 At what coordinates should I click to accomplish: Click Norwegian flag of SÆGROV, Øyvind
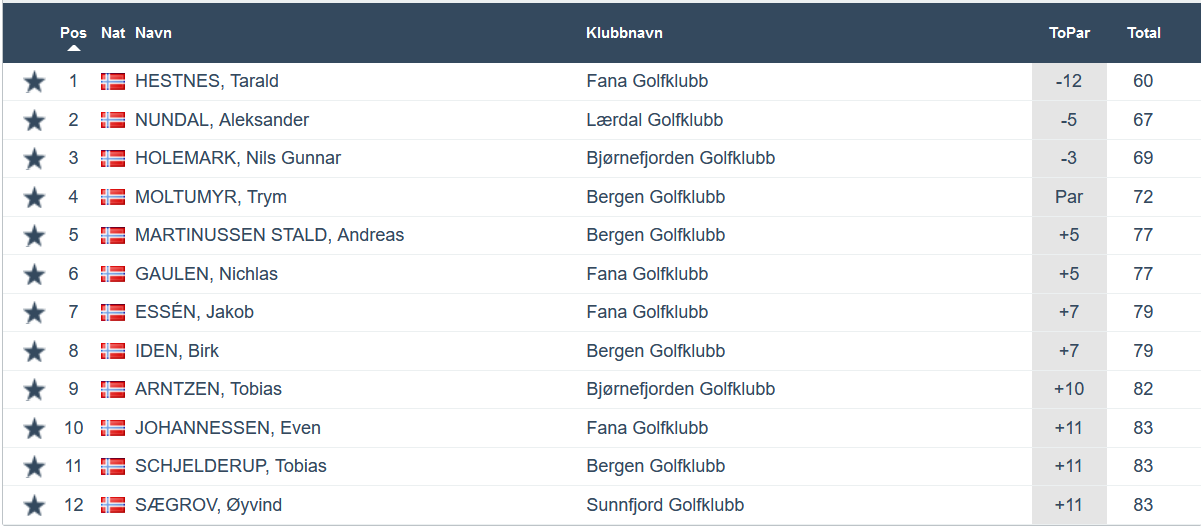click(113, 505)
